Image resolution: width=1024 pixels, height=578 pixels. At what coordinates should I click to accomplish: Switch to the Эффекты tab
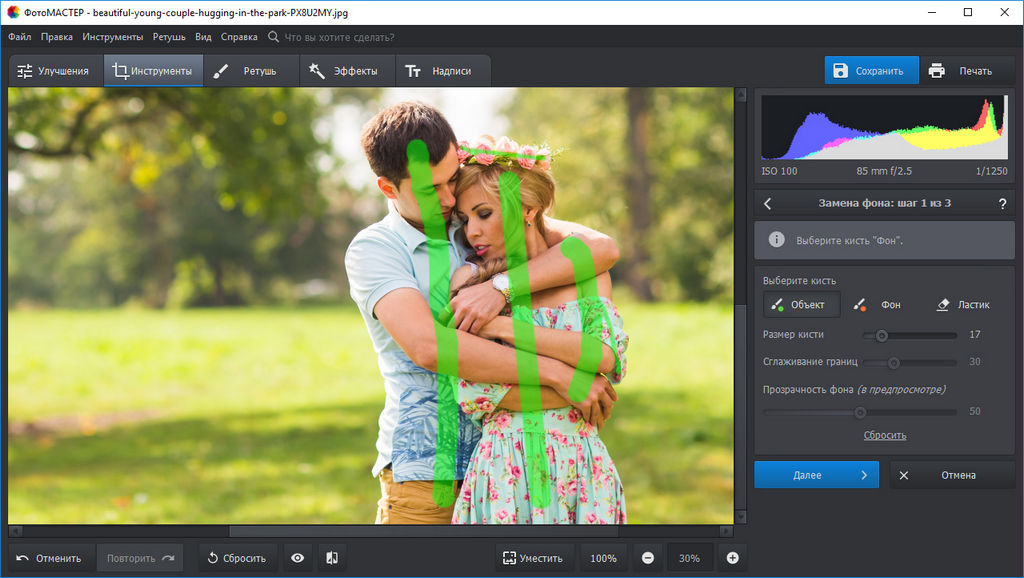coord(344,71)
